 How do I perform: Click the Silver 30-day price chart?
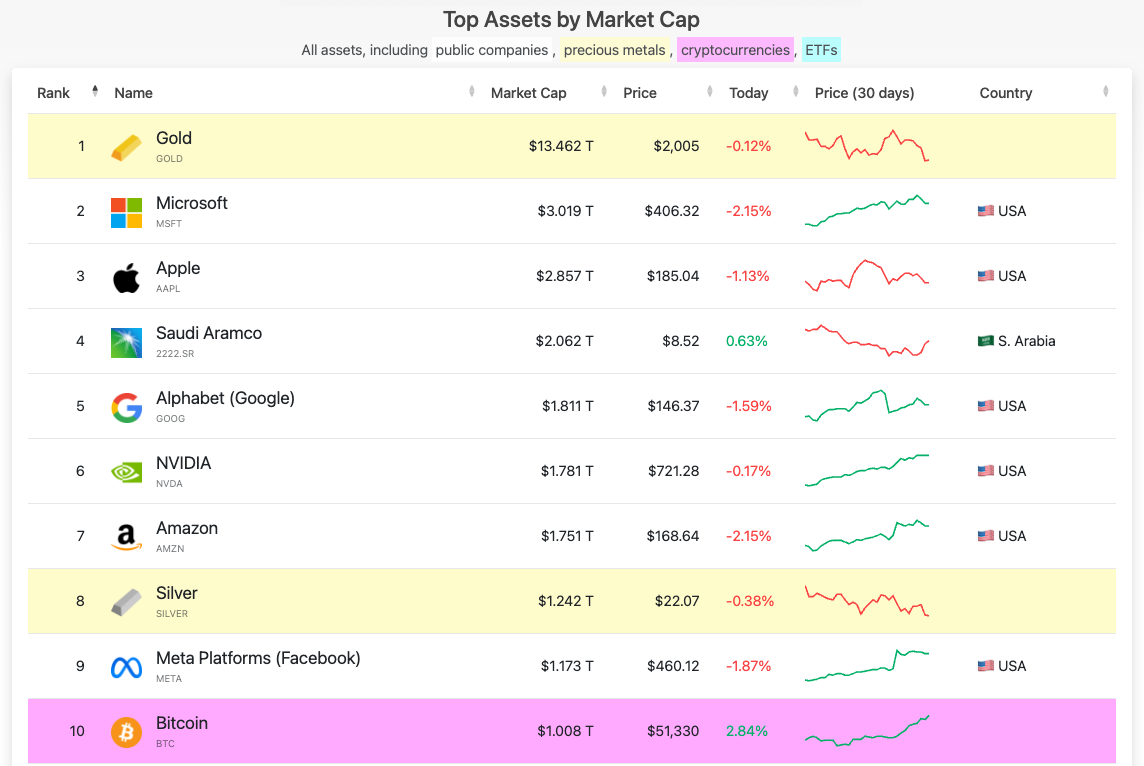coord(867,600)
